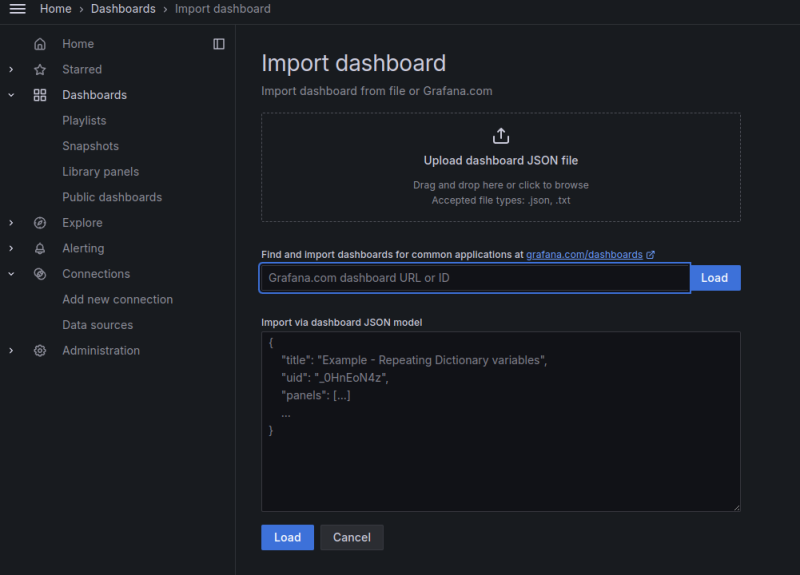The width and height of the screenshot is (800, 575).
Task: Click the Home house icon in sidebar
Action: click(40, 44)
